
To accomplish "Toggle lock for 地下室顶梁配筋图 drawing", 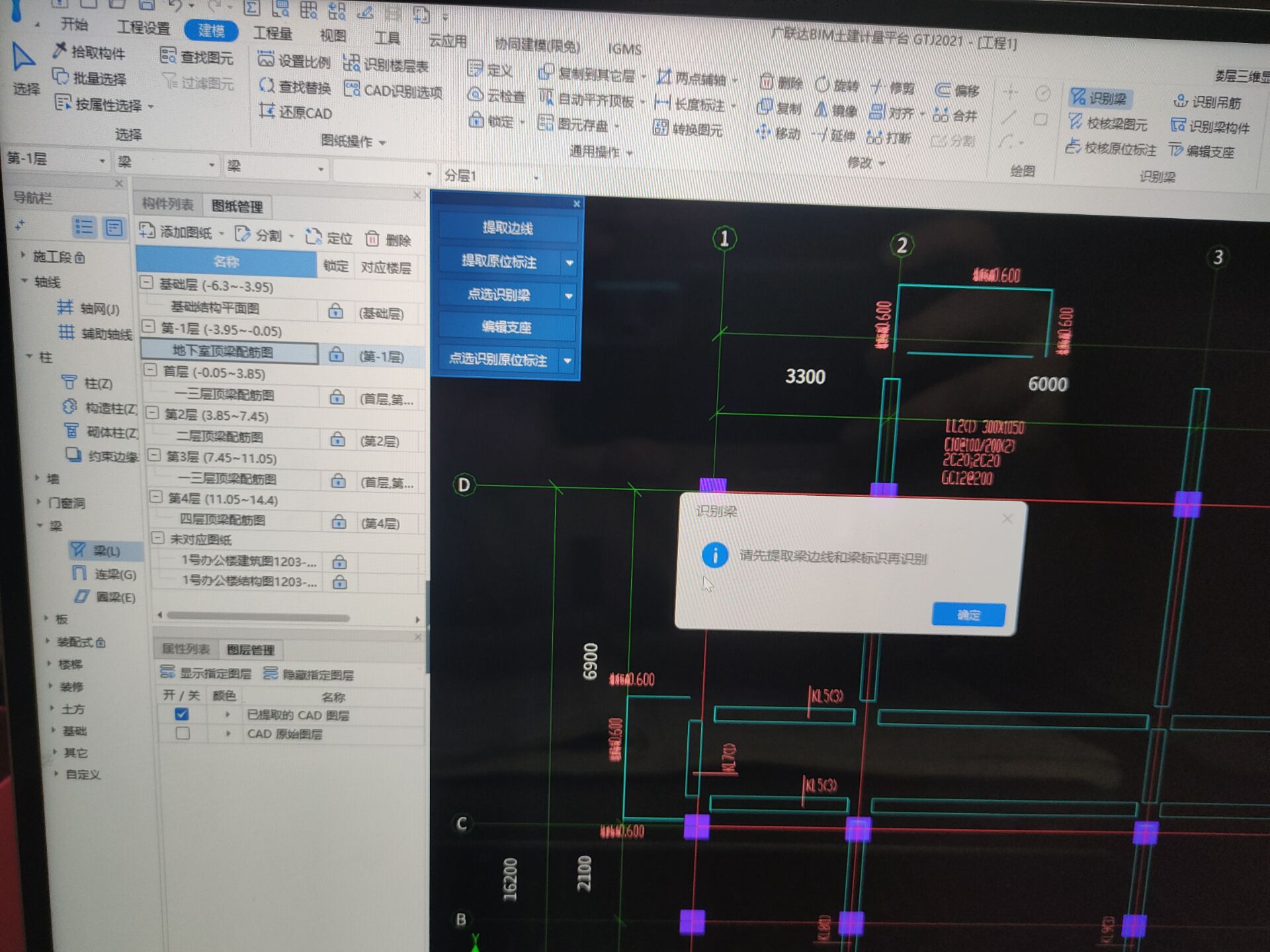I will [336, 354].
